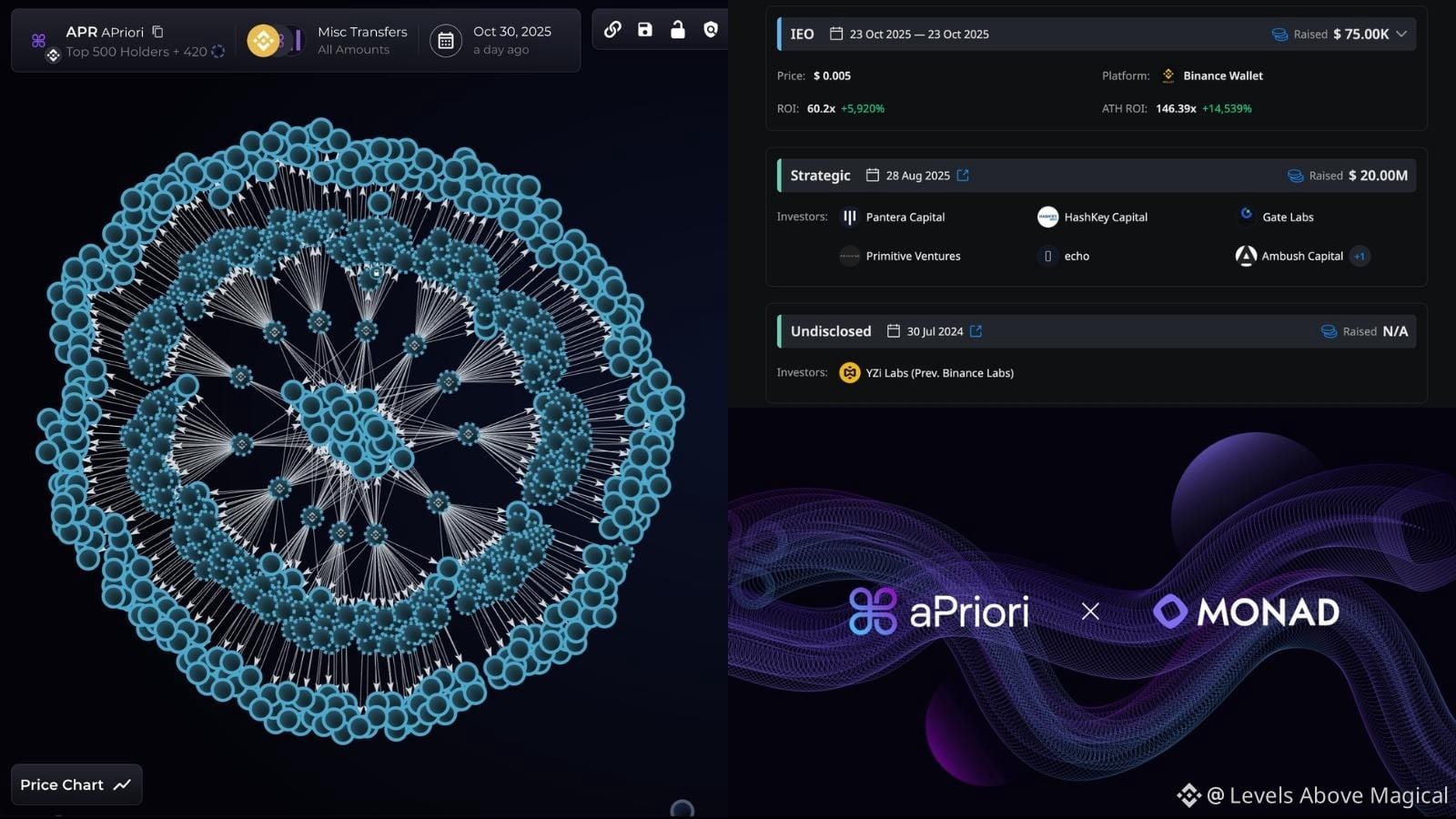Open the external link beside 30 Jul 2024
The height and width of the screenshot is (819, 1456).
coord(976,331)
